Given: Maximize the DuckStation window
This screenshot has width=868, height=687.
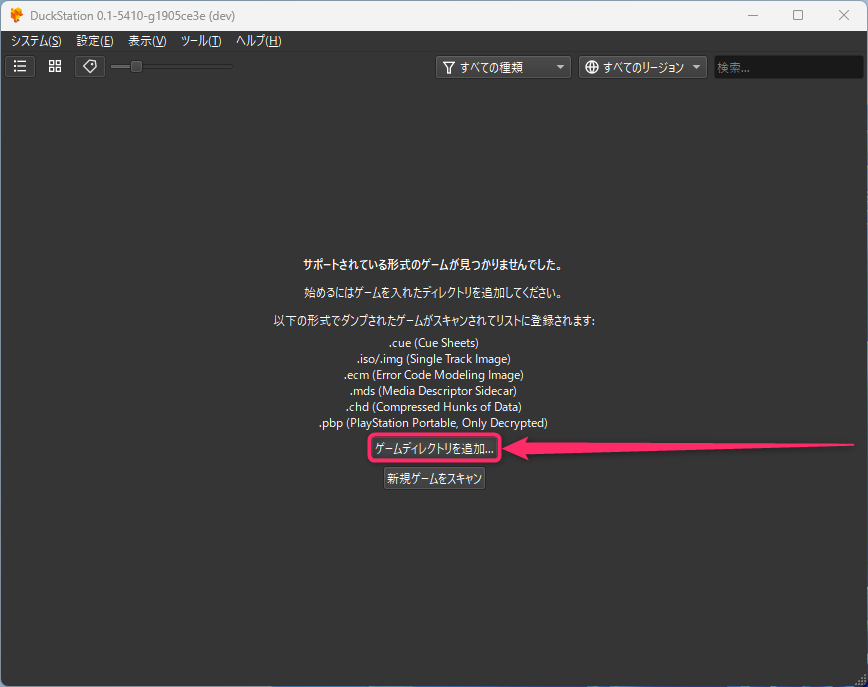Looking at the screenshot, I should 798,16.
